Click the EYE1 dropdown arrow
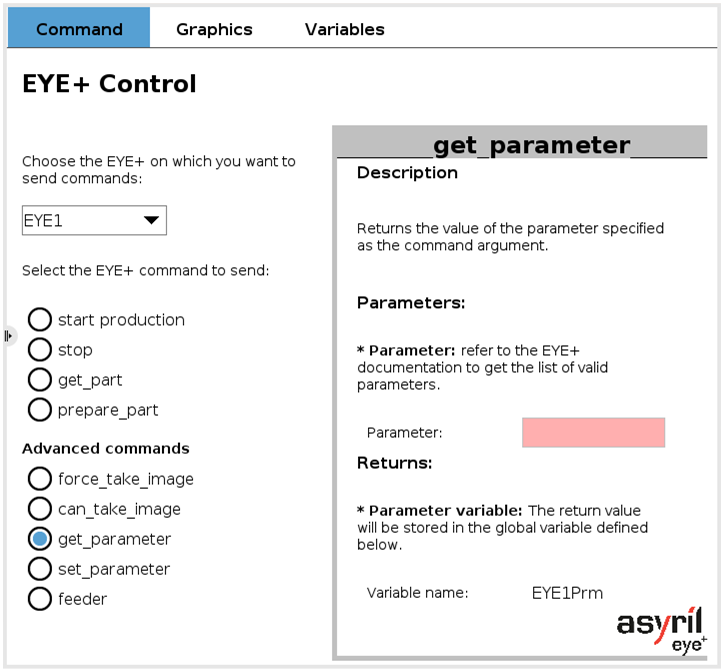The width and height of the screenshot is (724, 670). click(151, 220)
